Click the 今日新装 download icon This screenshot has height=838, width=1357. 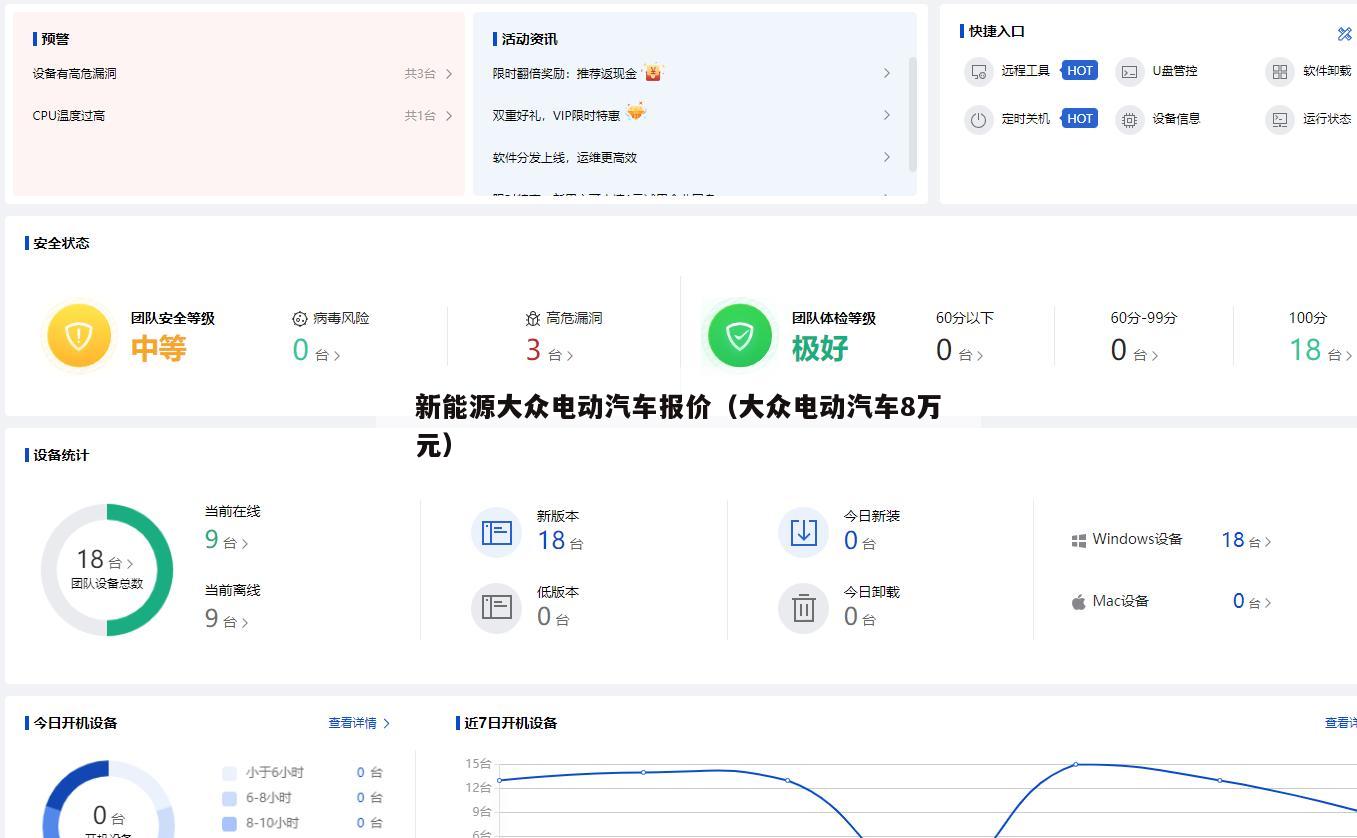coord(803,532)
